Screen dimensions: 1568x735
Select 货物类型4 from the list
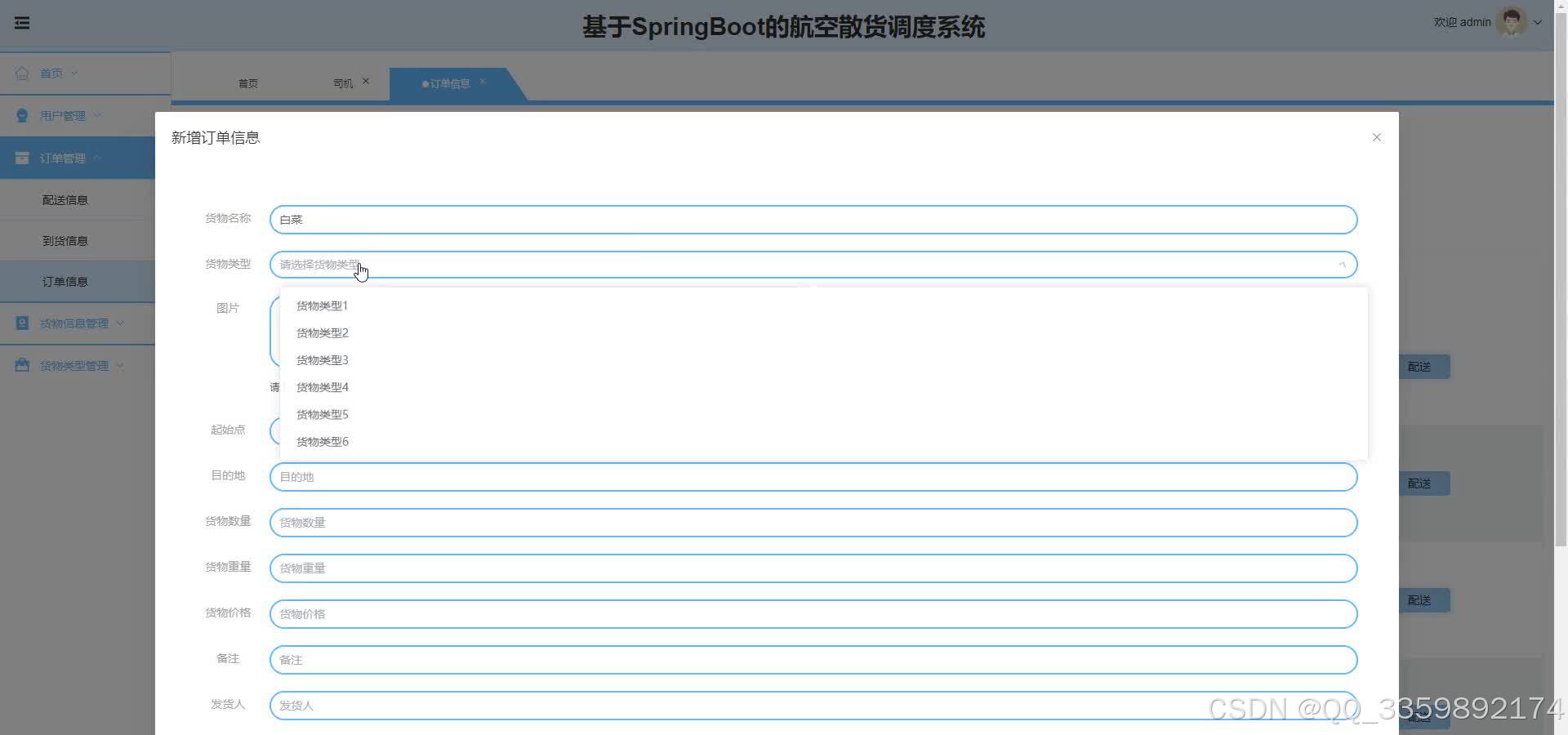point(823,387)
